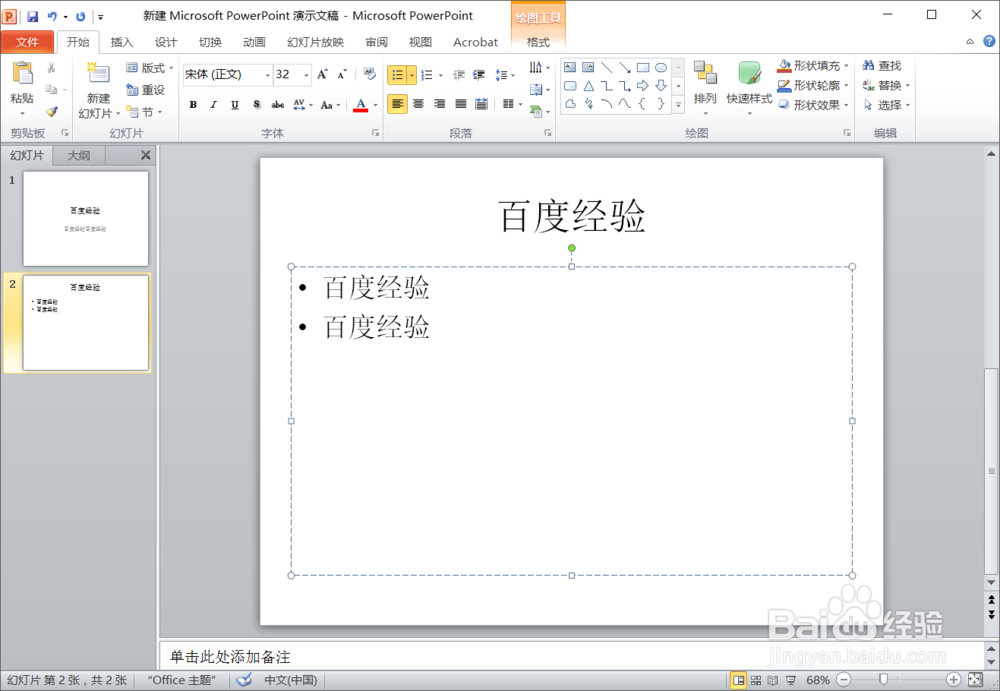Toggle Normal view button in status bar
The width and height of the screenshot is (1000, 691).
pyautogui.click(x=738, y=680)
